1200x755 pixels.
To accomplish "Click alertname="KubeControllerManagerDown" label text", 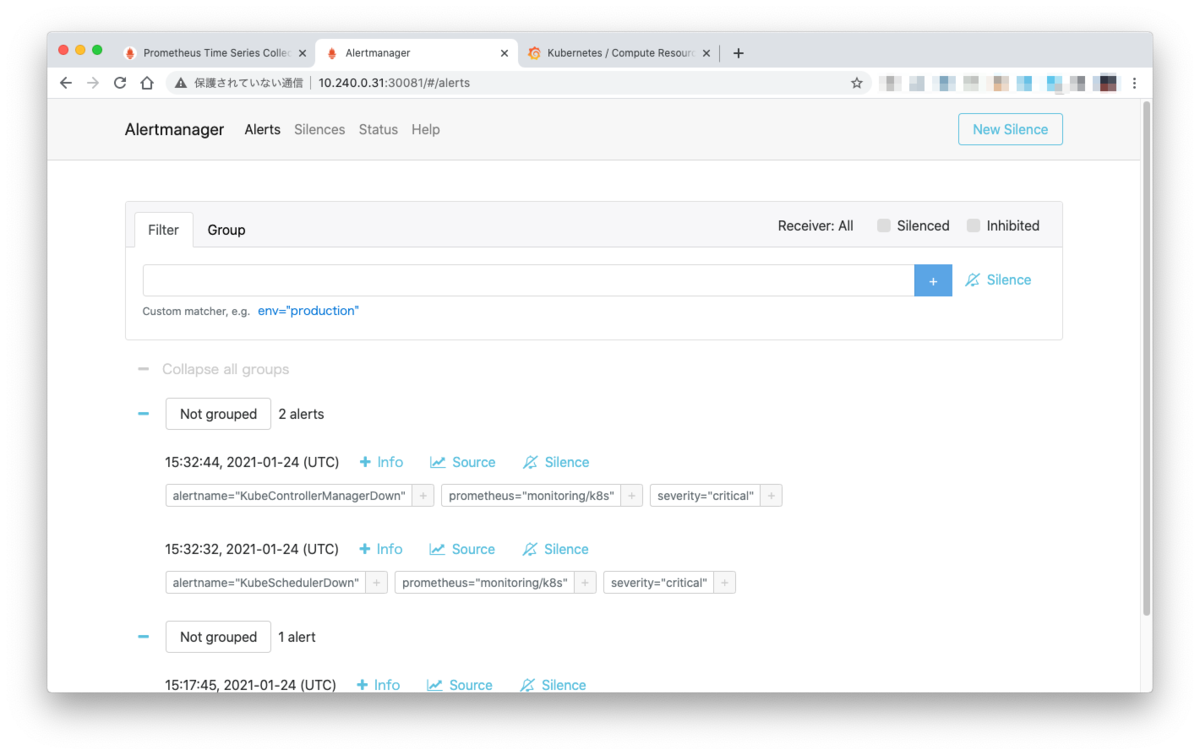I will tap(289, 496).
